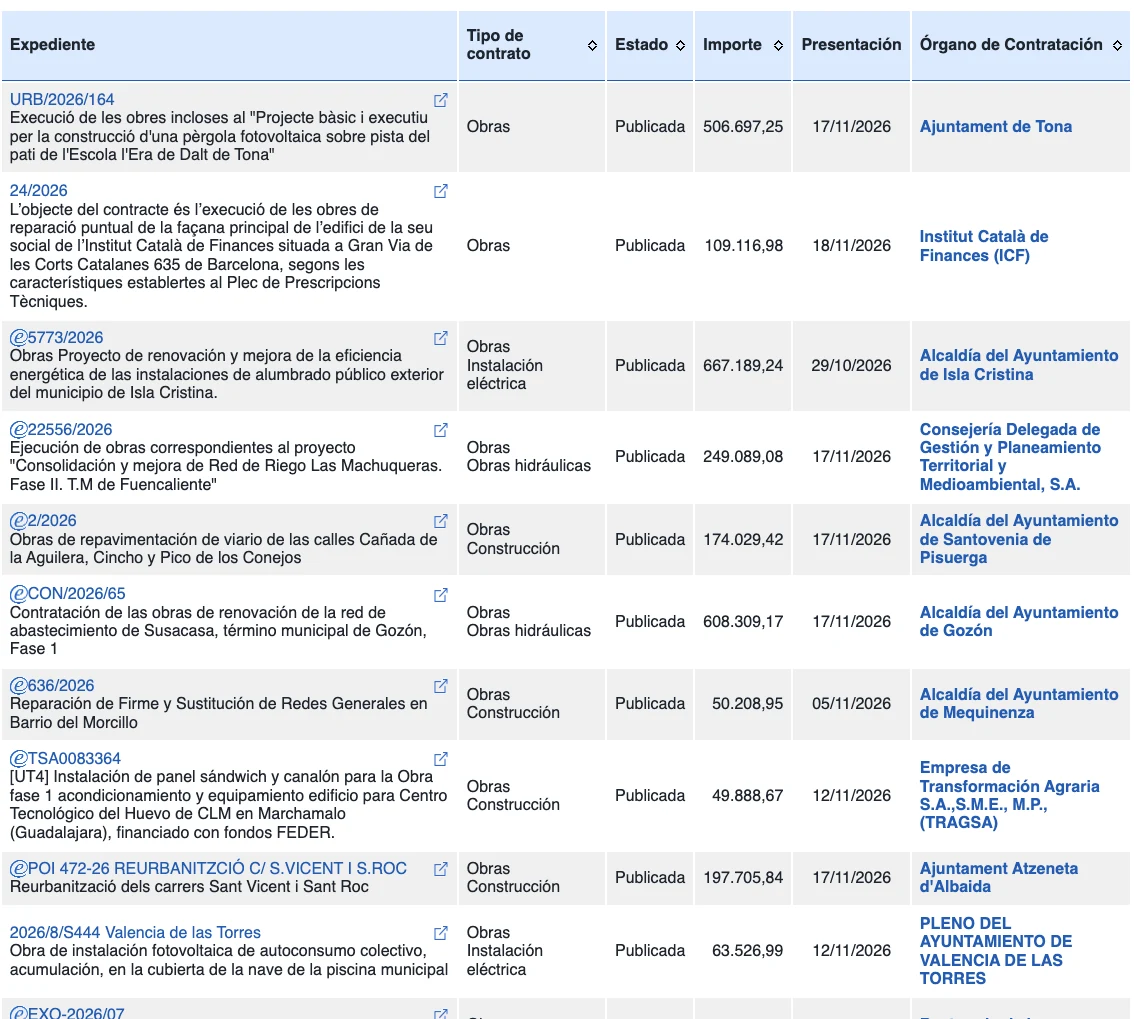Open external link icon for Valencia de las Torres row
The width and height of the screenshot is (1134, 1019).
click(440, 932)
